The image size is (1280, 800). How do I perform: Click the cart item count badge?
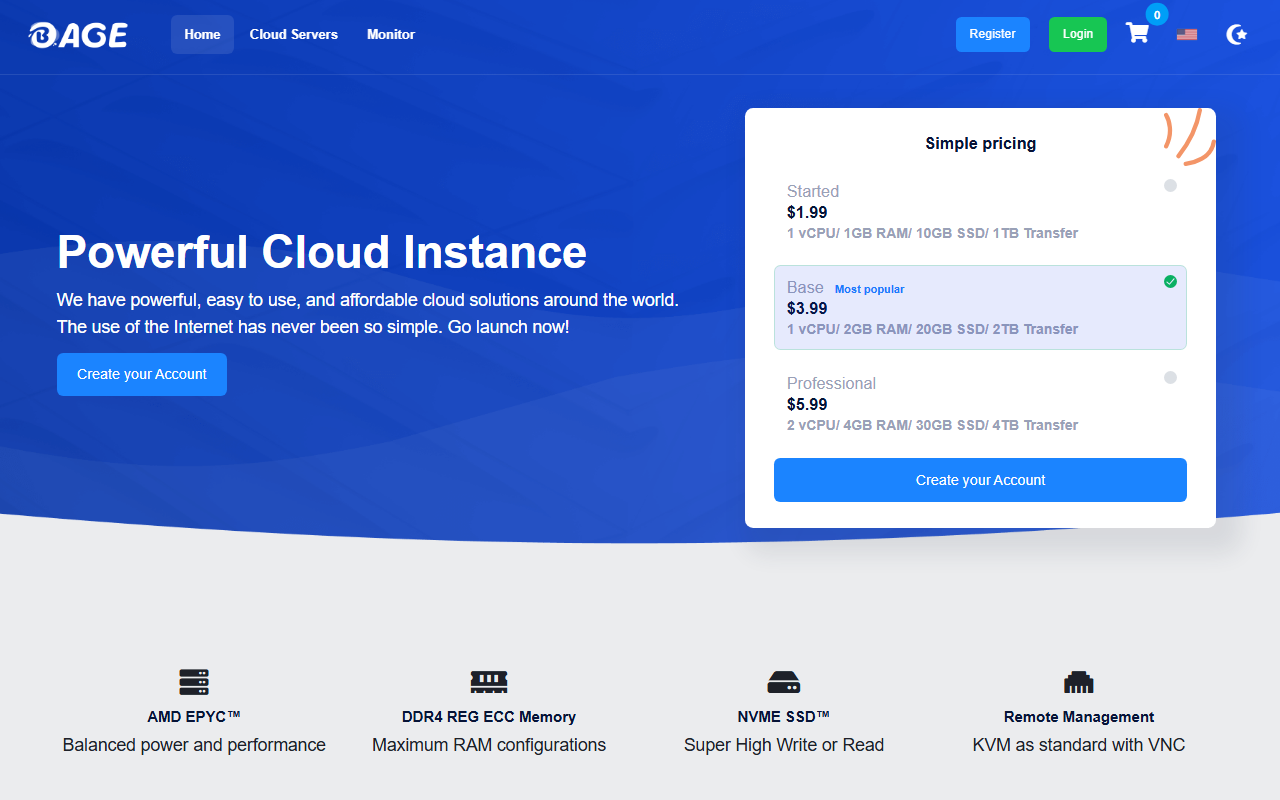pyautogui.click(x=1157, y=15)
